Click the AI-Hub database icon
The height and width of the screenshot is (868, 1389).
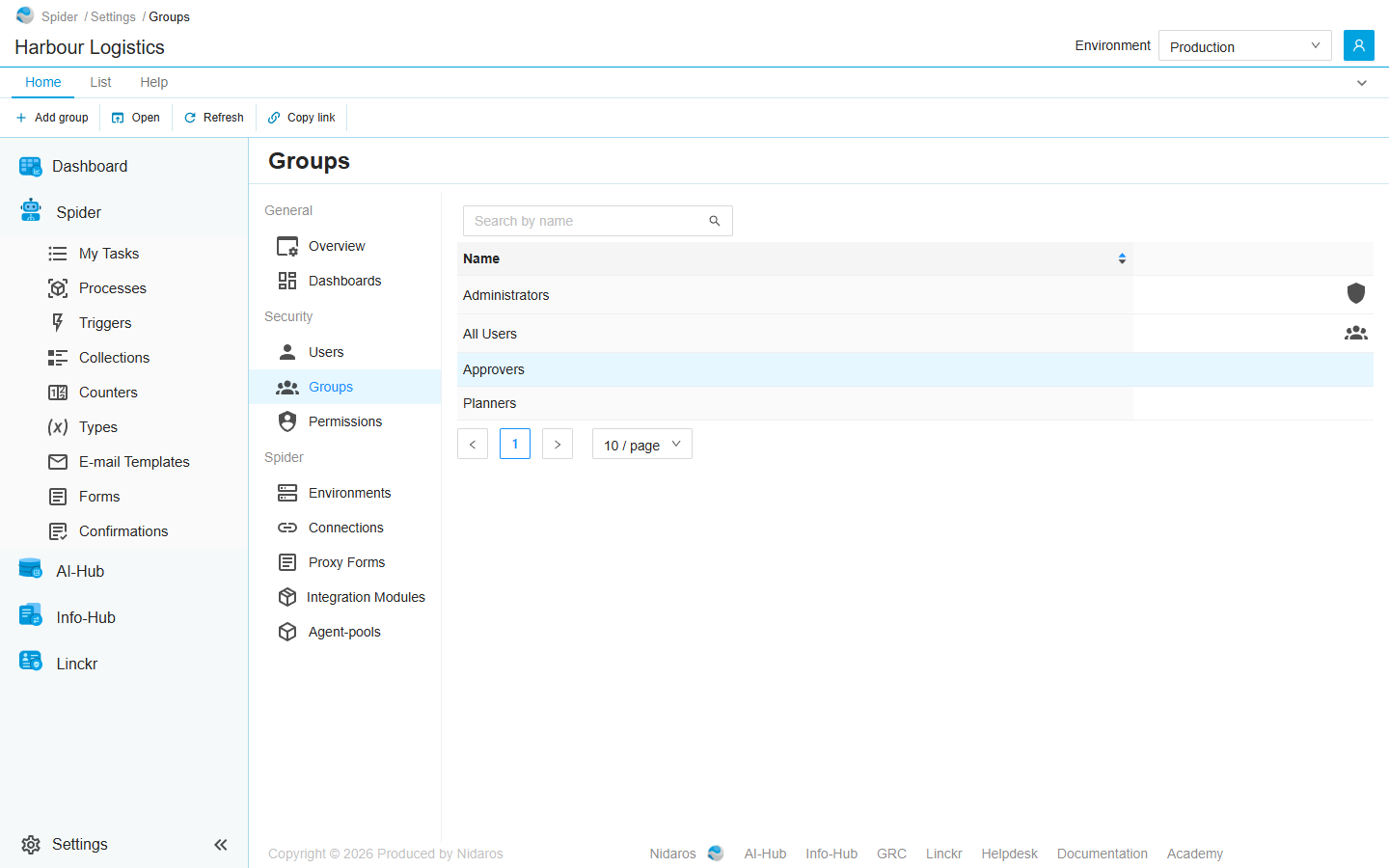click(x=31, y=569)
